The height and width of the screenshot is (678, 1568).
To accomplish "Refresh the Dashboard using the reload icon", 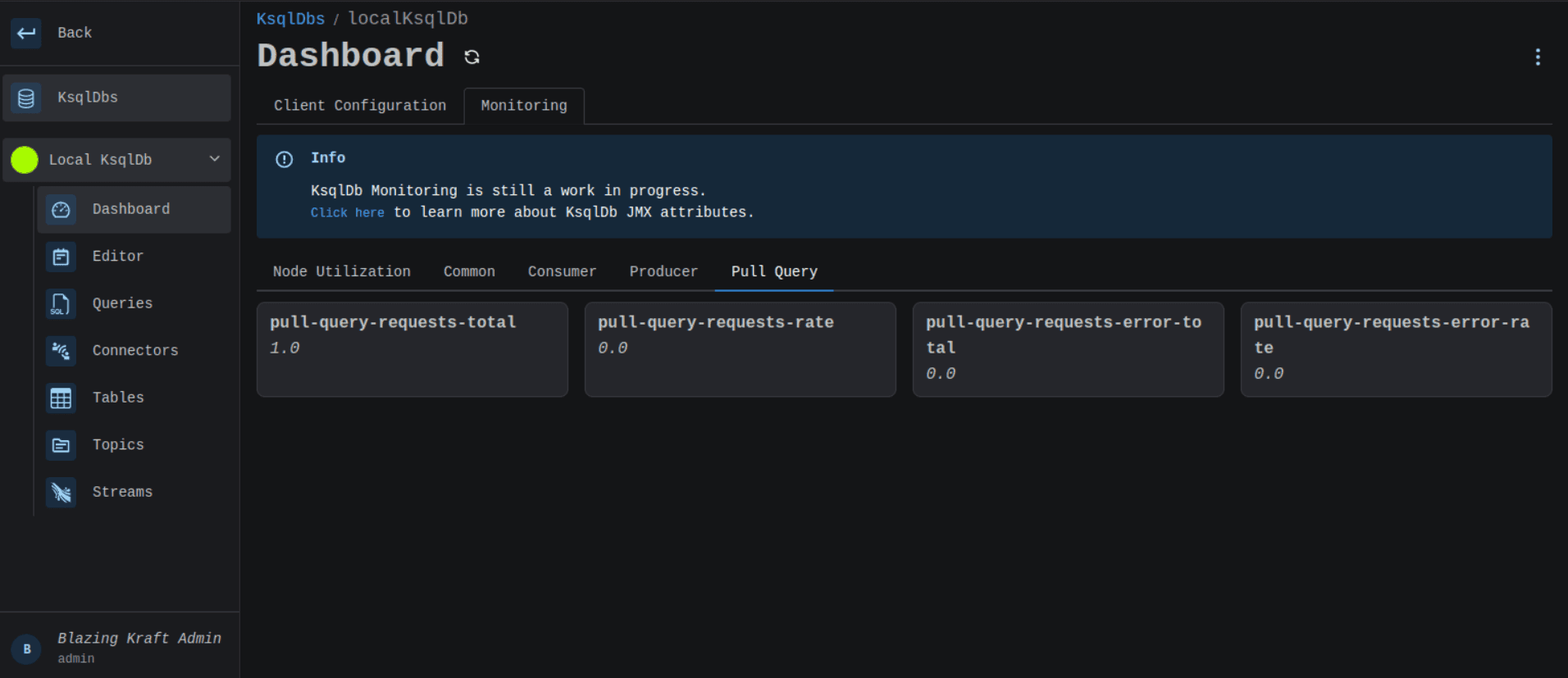I will point(472,57).
